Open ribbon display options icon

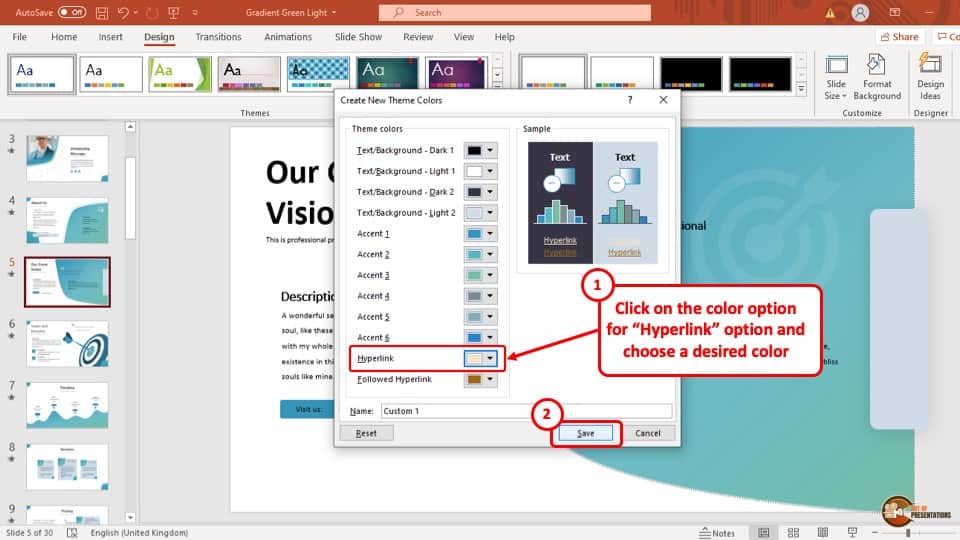coord(894,12)
